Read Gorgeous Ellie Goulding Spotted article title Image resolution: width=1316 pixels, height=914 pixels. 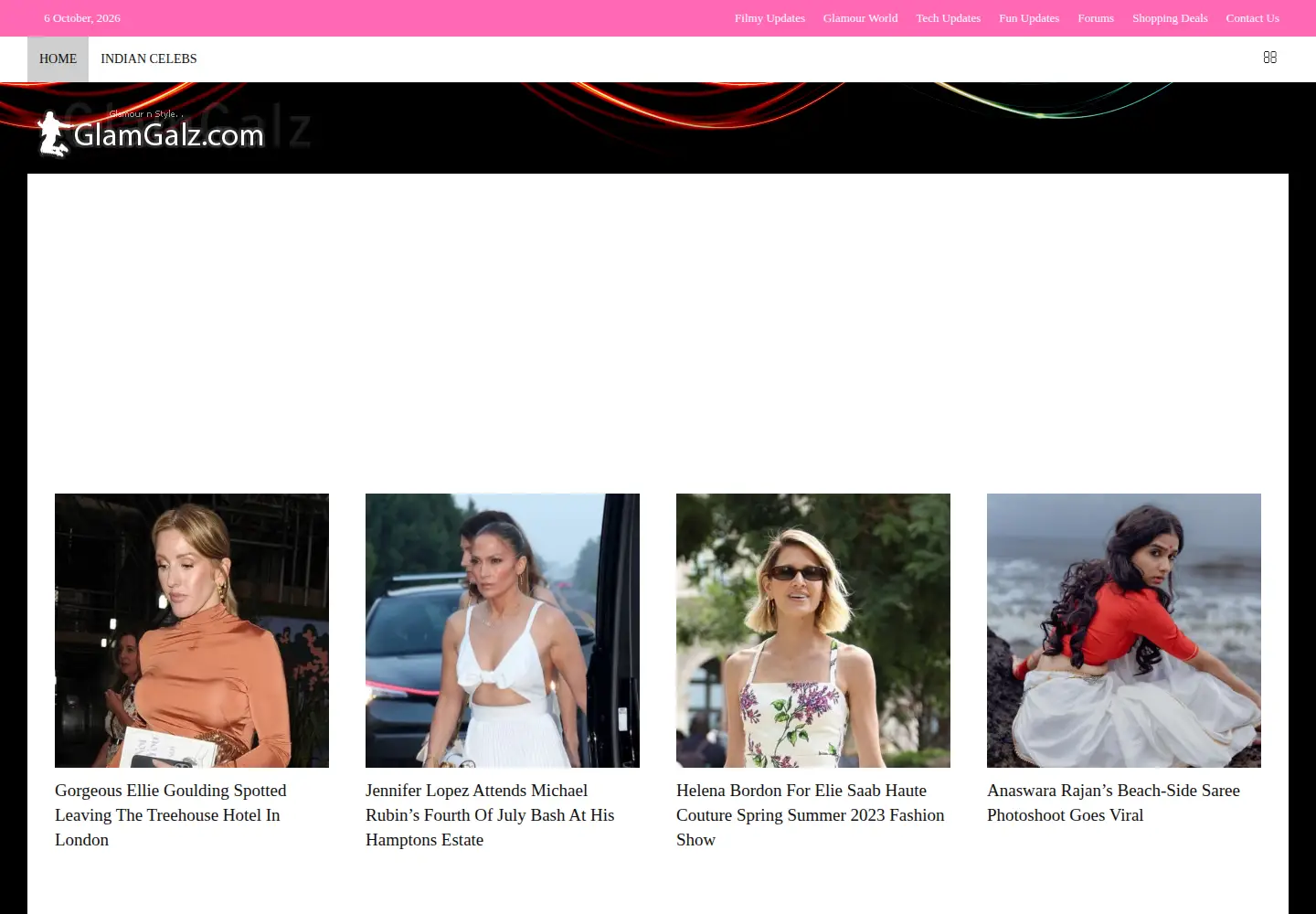tap(171, 815)
